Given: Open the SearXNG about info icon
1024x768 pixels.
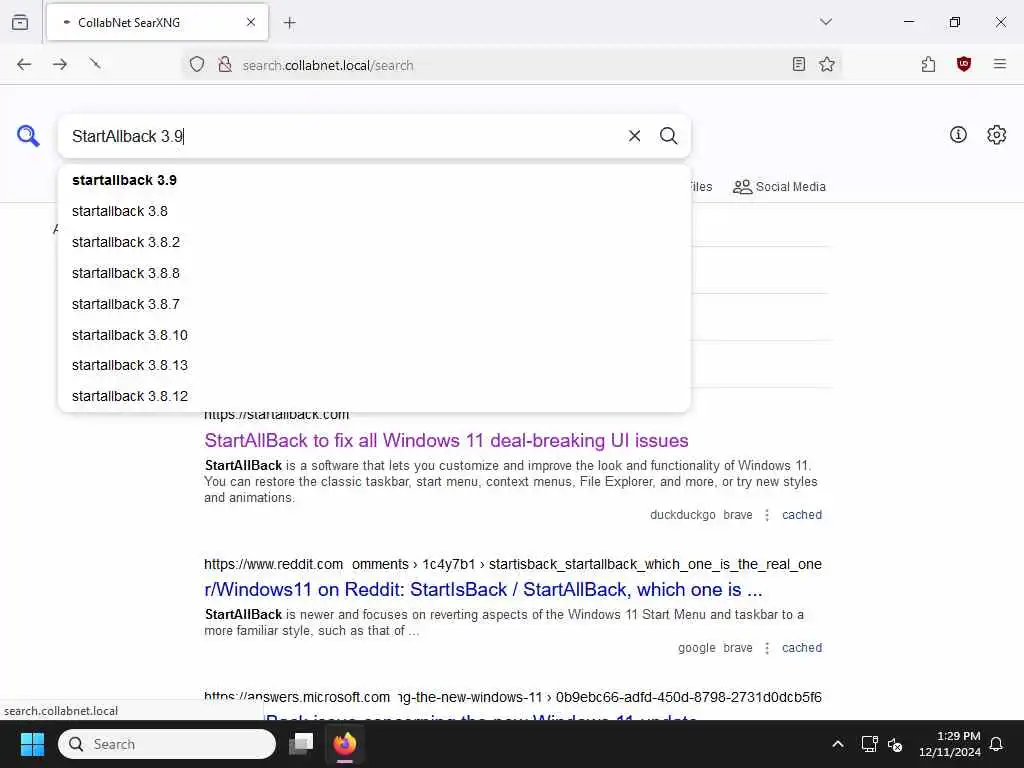Looking at the screenshot, I should click(x=958, y=135).
